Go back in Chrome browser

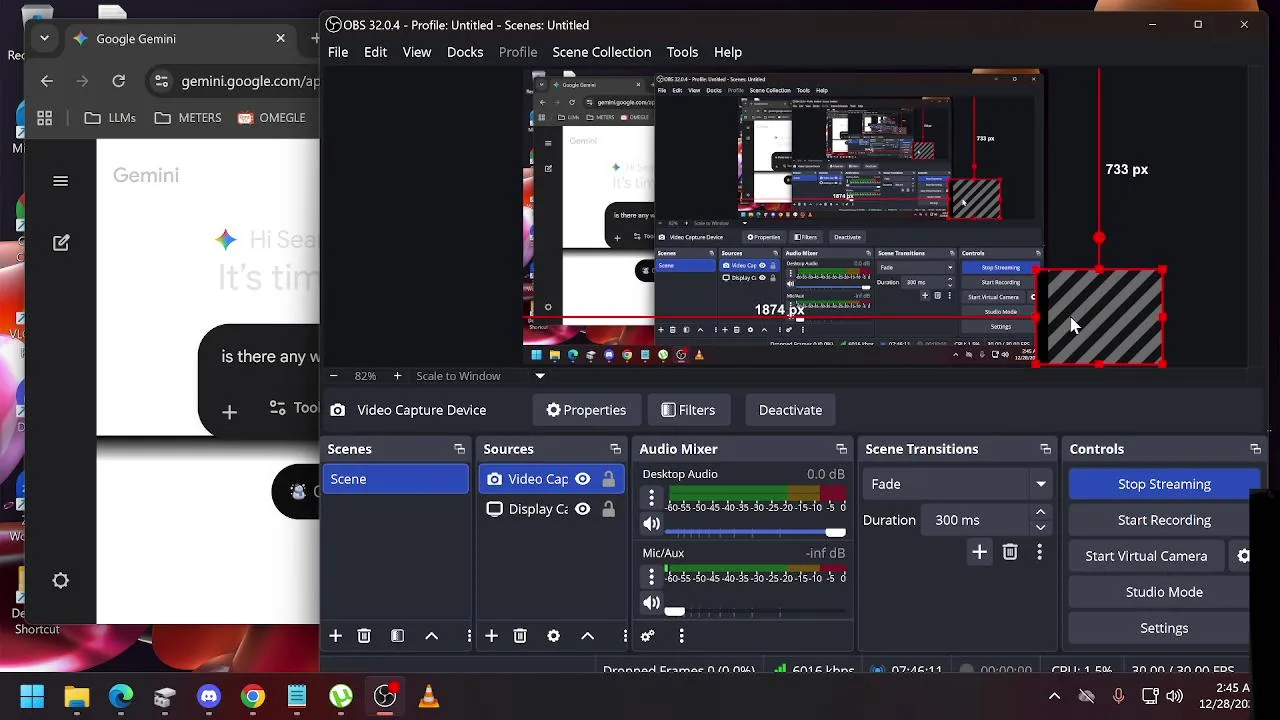pyautogui.click(x=47, y=81)
